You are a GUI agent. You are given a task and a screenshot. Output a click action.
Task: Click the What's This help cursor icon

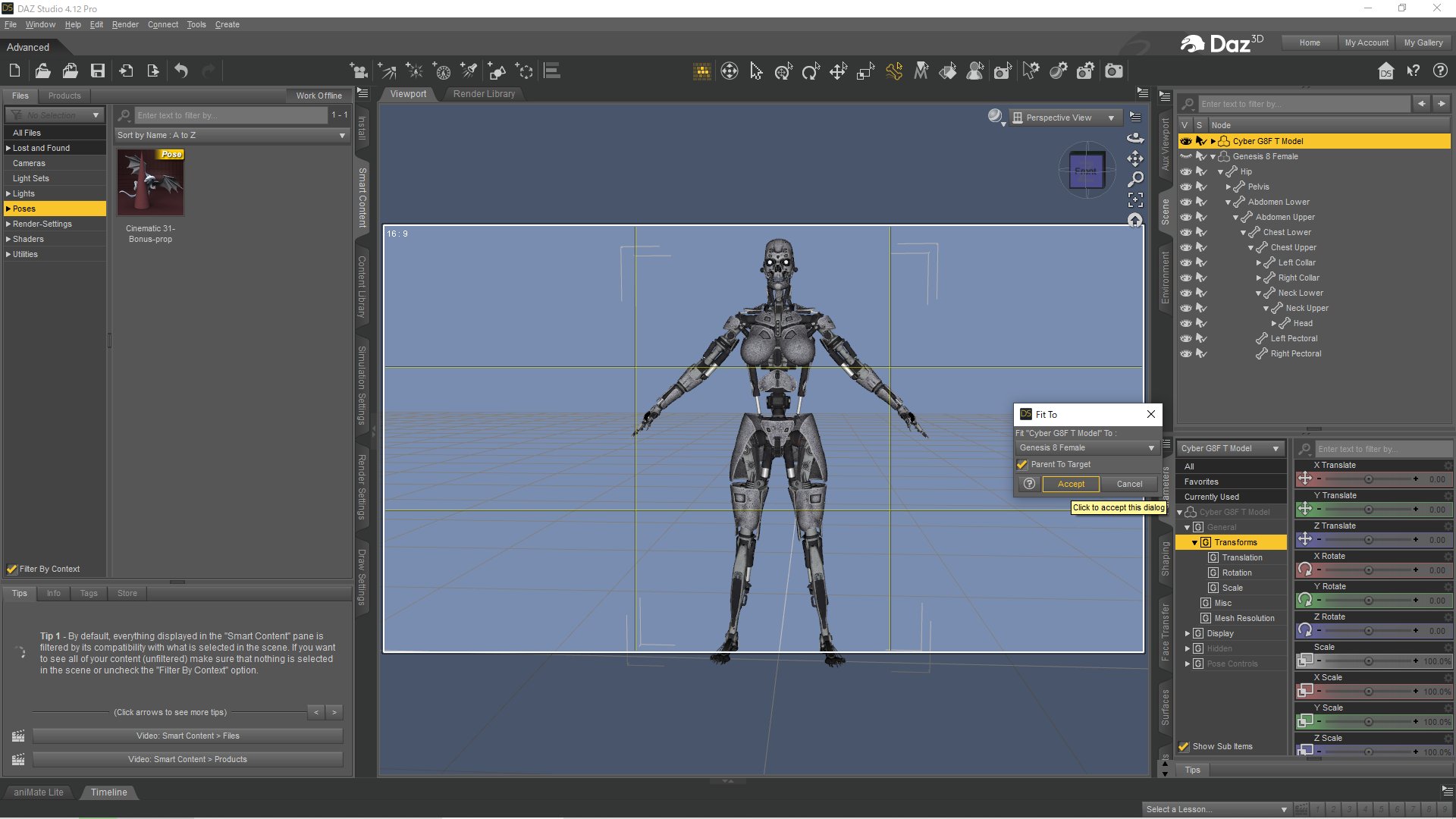[x=1414, y=71]
